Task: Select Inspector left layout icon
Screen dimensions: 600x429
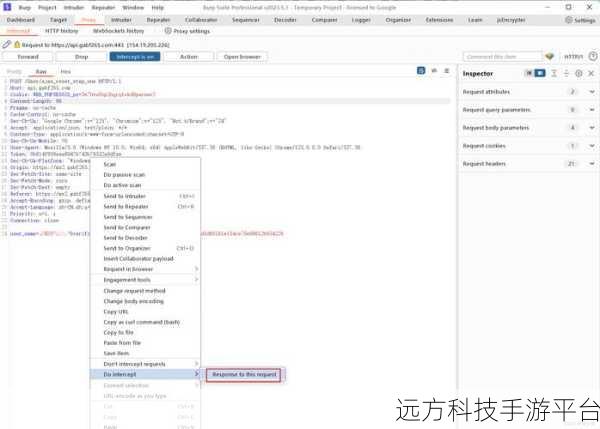Action: (x=528, y=73)
